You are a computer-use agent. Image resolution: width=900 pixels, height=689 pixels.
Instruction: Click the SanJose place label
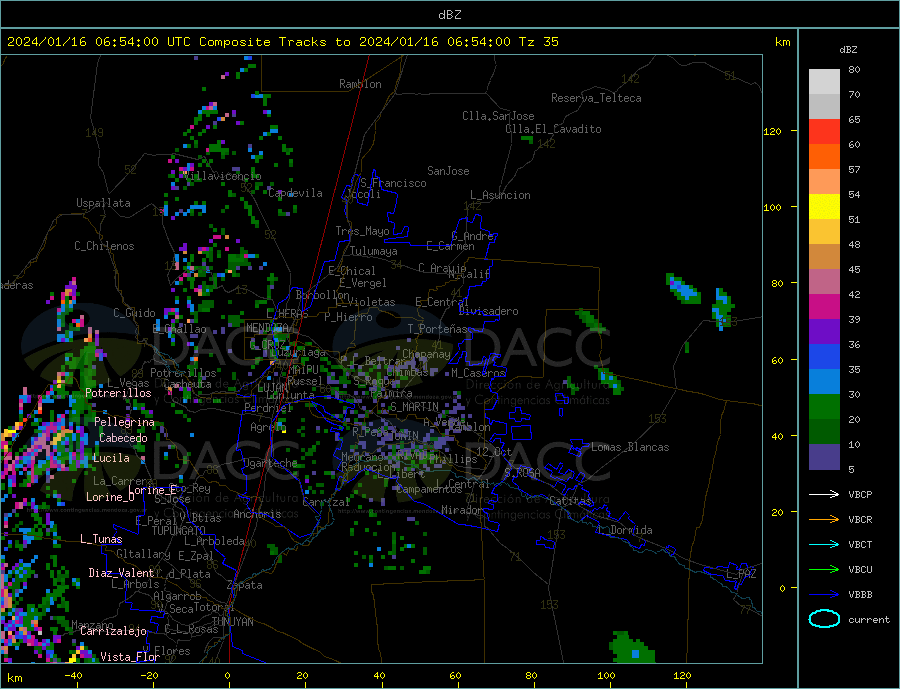[x=448, y=171]
